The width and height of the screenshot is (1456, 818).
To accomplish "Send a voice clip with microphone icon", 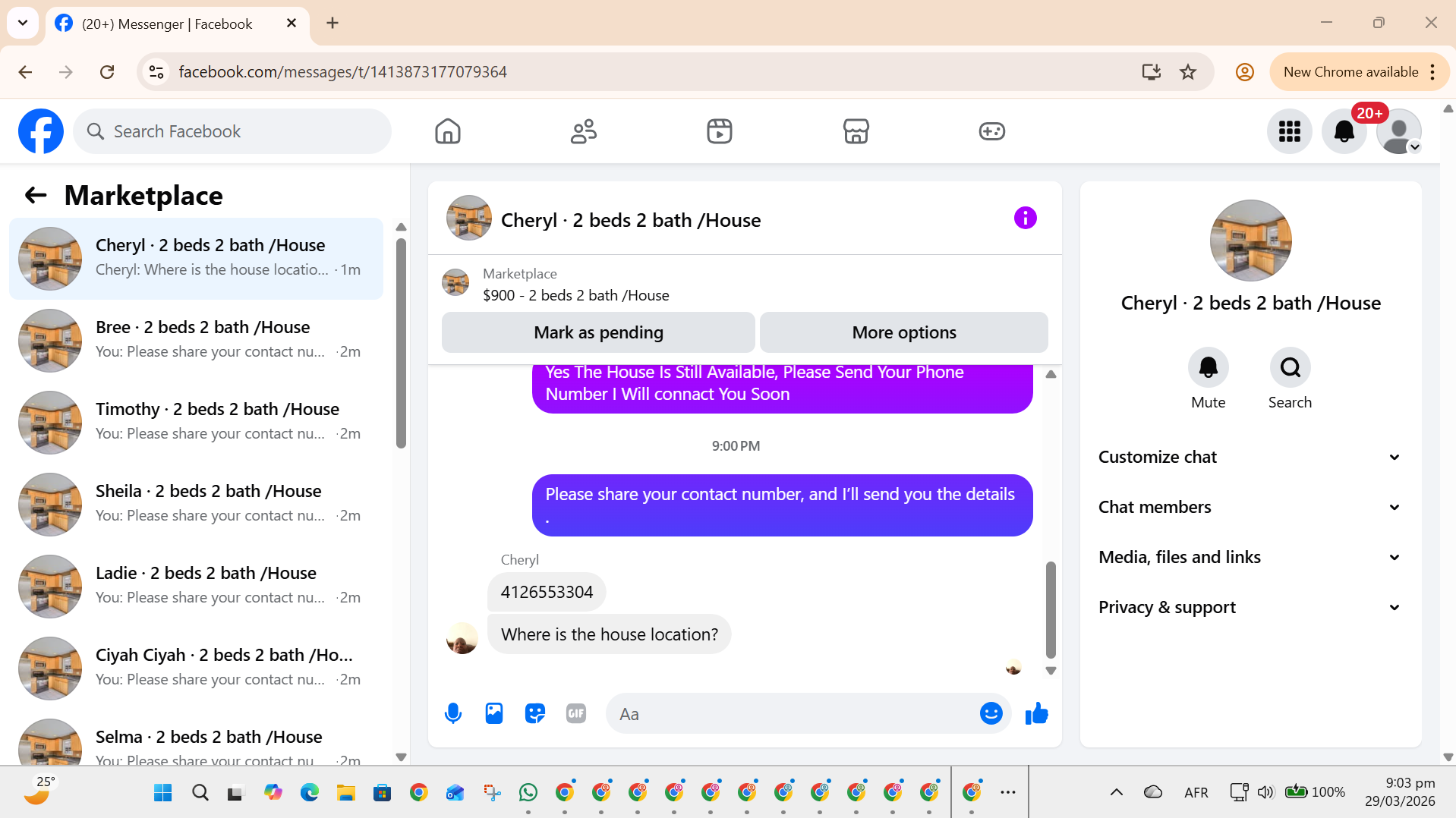I will coord(453,713).
